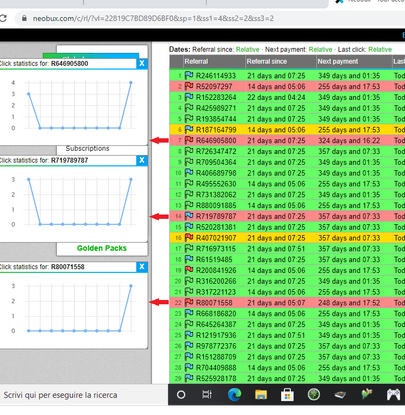Image resolution: width=405 pixels, height=415 pixels.
Task: Click the flag icon beside R406689798
Action: click(x=189, y=173)
